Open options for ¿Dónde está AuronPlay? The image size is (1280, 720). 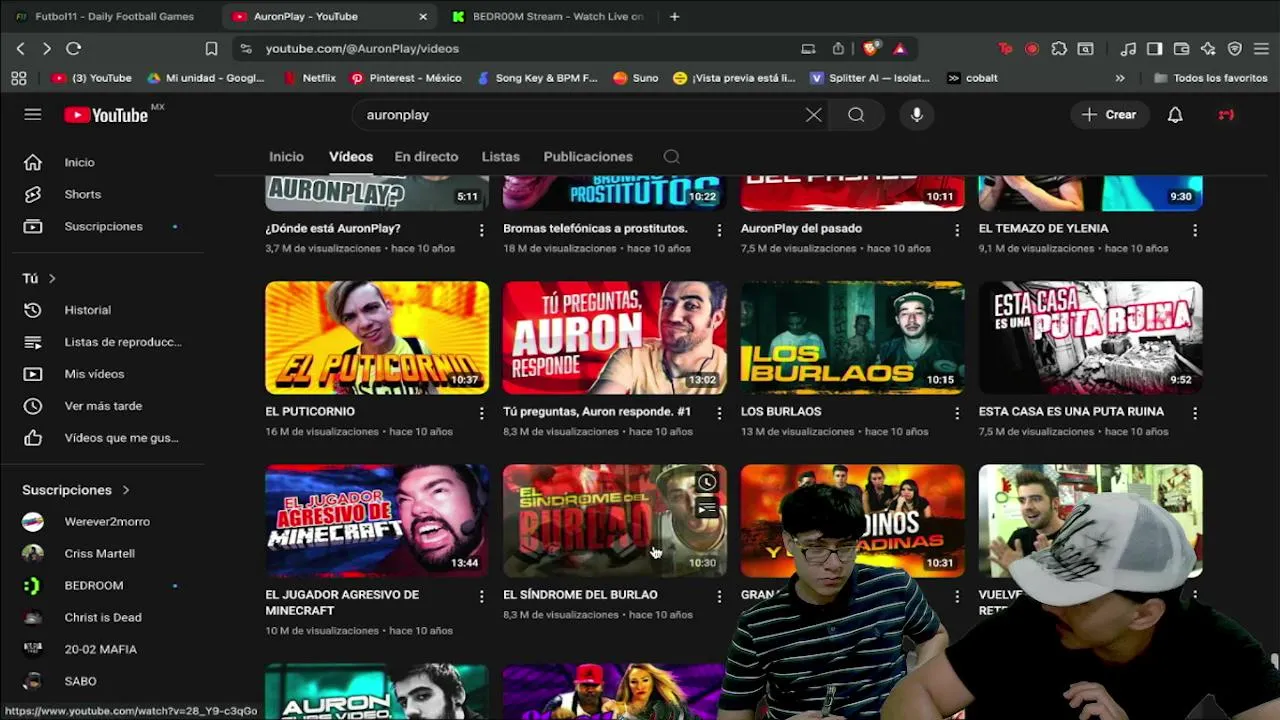click(481, 230)
